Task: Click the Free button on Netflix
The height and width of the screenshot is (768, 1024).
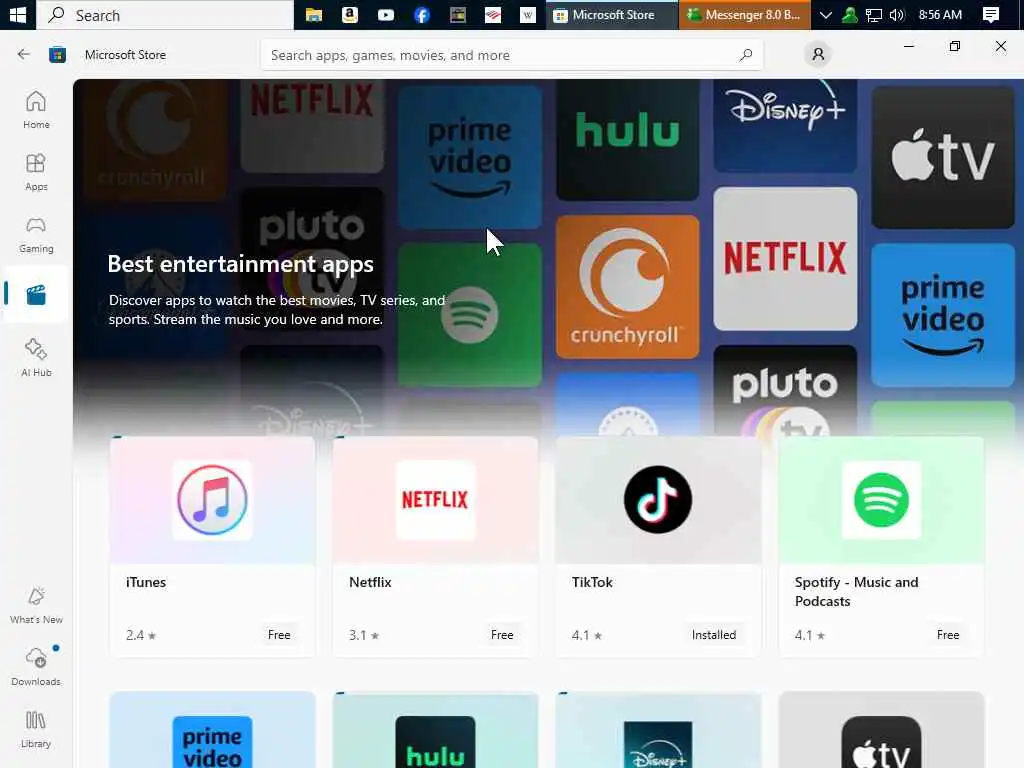Action: (502, 635)
